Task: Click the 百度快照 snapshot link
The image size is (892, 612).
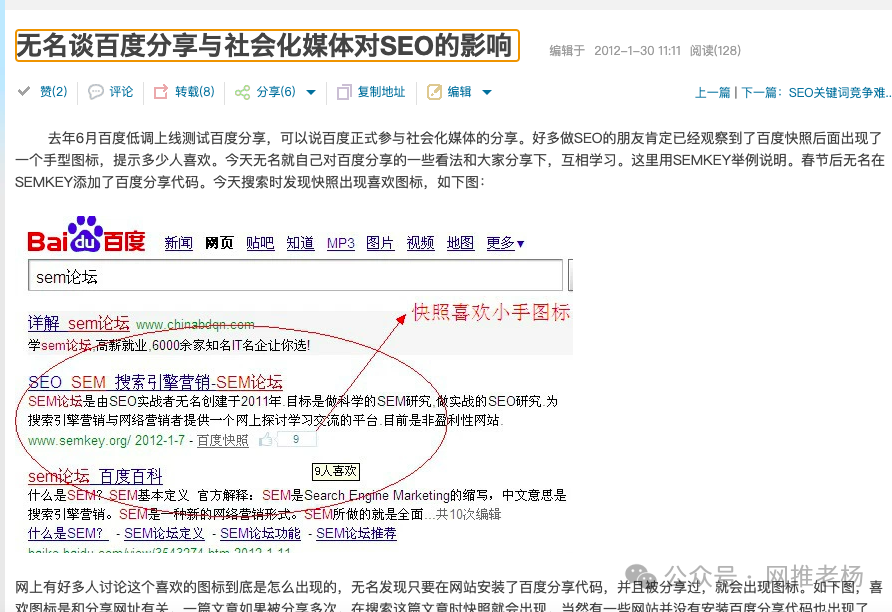Action: click(x=222, y=440)
